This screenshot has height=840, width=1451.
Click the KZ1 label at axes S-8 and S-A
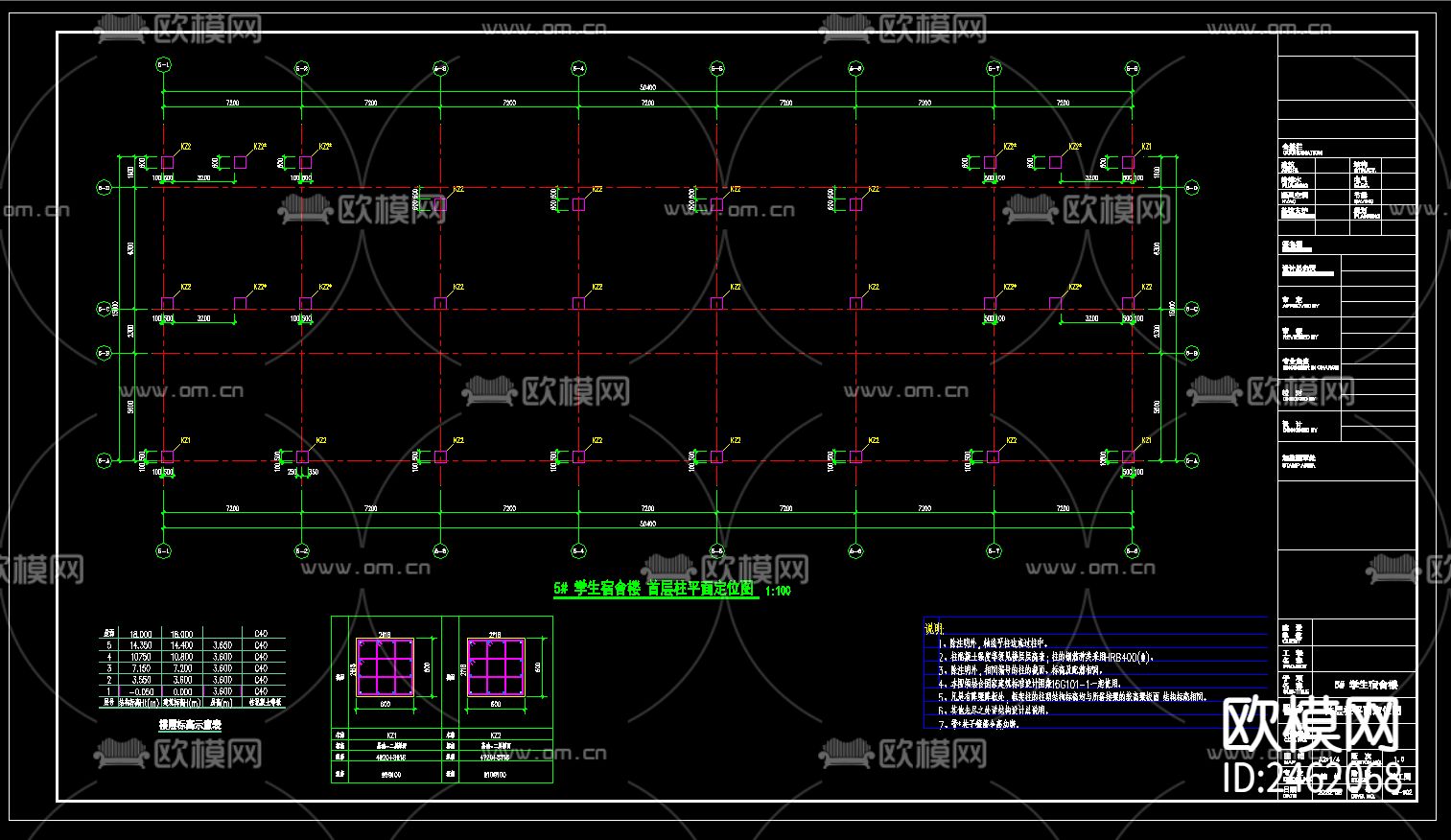coord(1147,440)
